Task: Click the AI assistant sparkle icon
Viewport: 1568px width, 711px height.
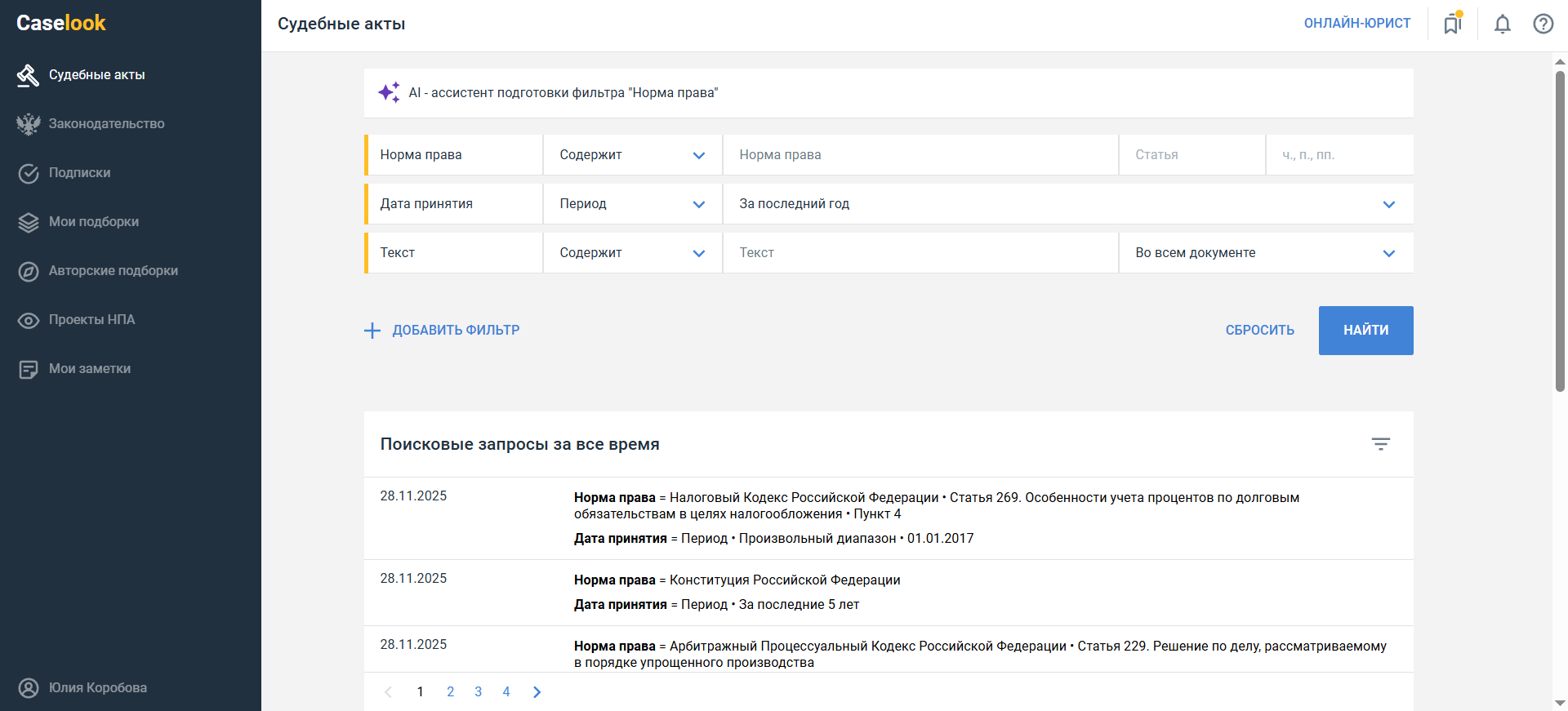Action: 389,92
